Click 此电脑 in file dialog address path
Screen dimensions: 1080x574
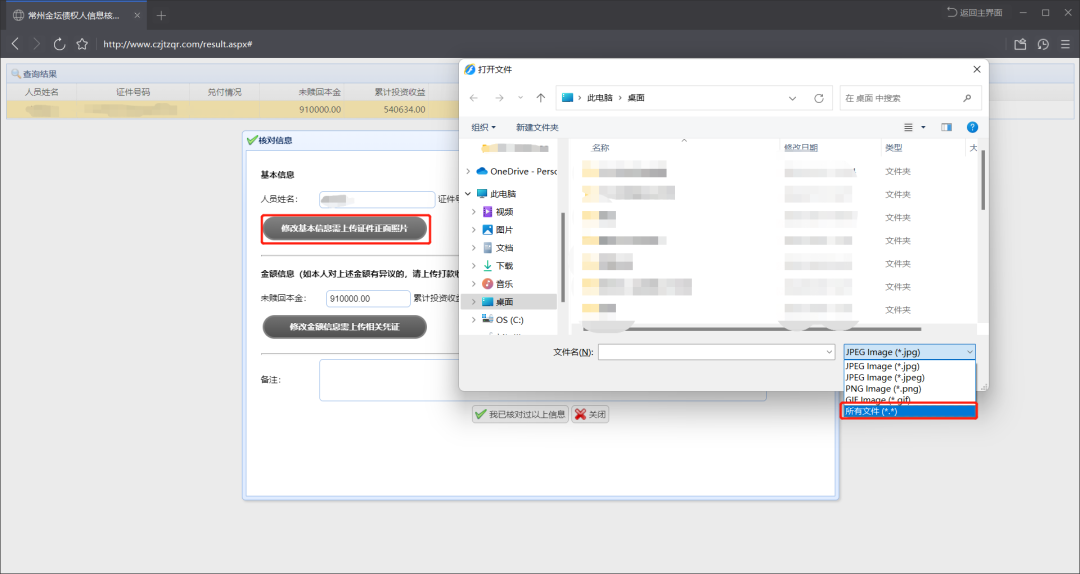tap(599, 98)
